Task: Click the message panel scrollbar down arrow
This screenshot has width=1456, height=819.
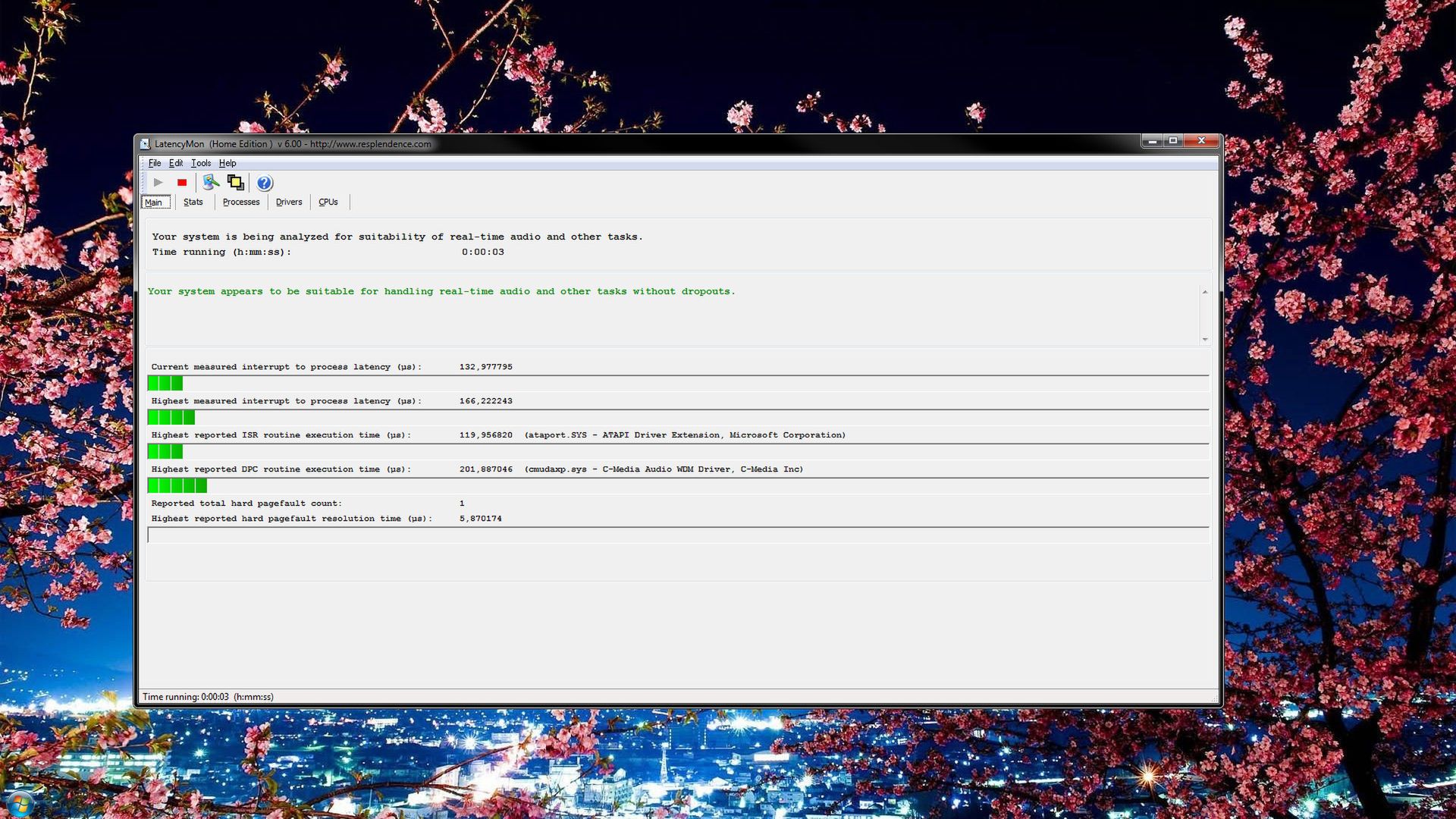Action: [x=1205, y=339]
